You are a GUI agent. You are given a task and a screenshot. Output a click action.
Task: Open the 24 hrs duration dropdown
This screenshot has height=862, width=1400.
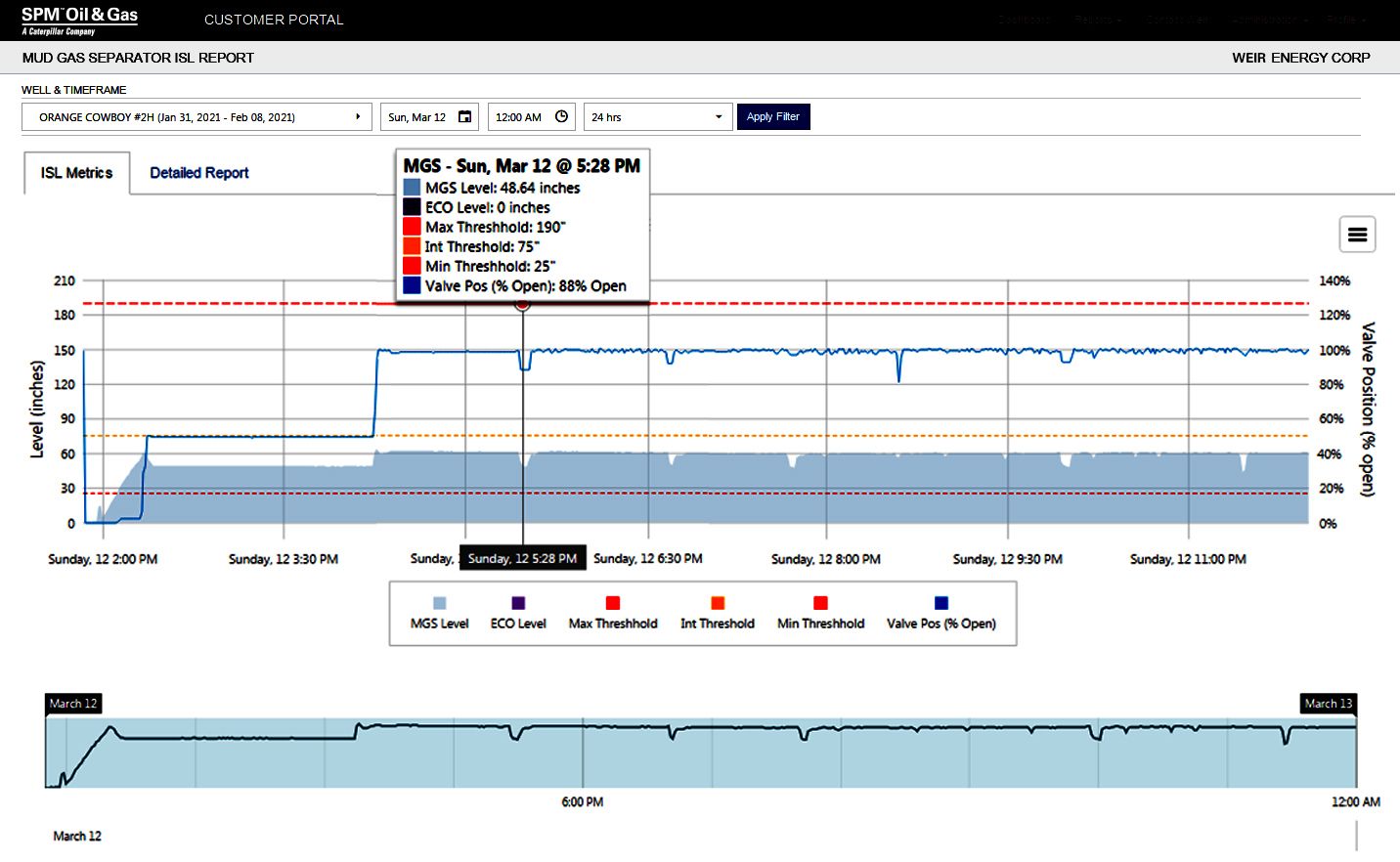click(x=657, y=117)
